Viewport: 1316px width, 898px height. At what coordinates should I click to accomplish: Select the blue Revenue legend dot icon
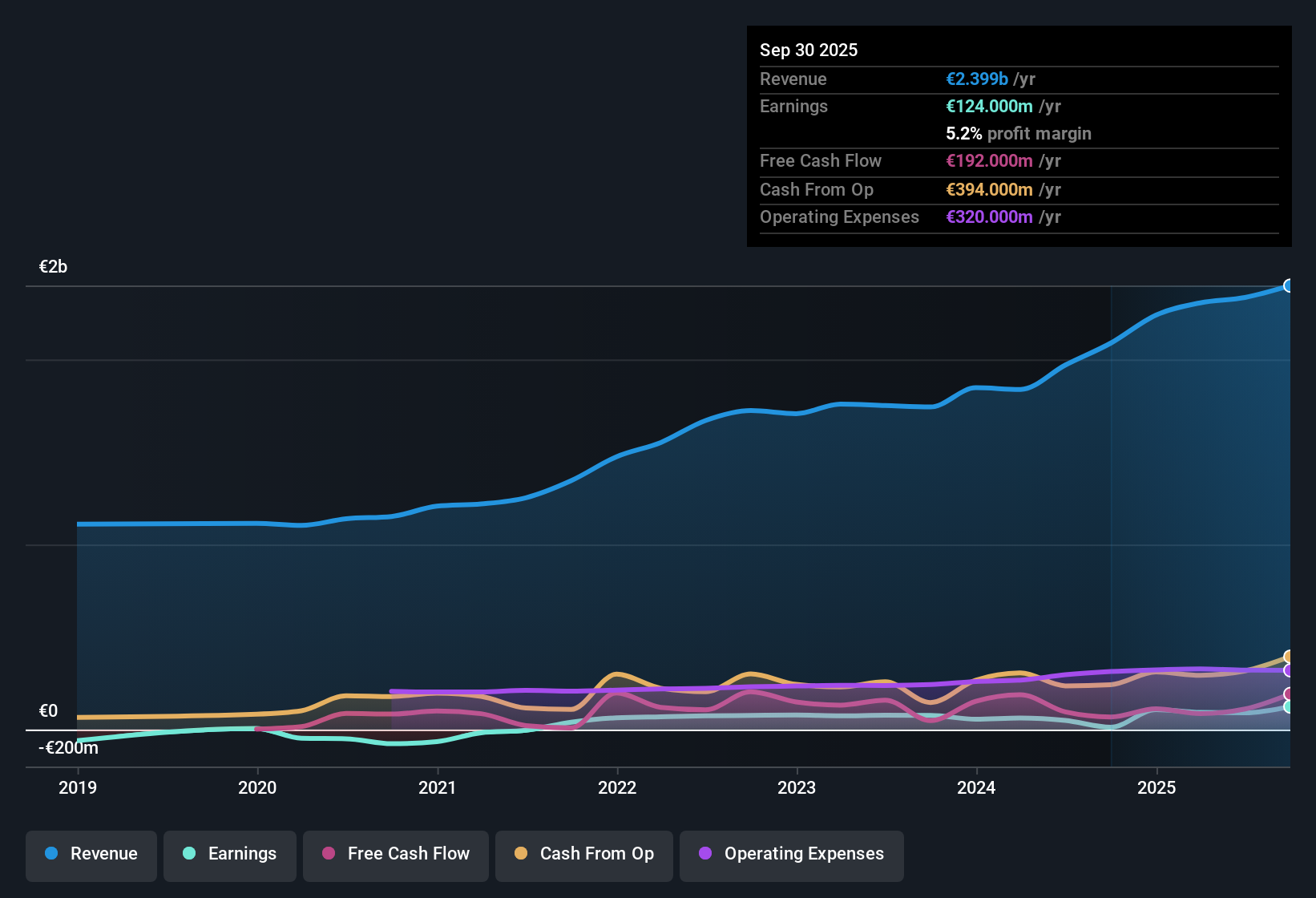(51, 854)
